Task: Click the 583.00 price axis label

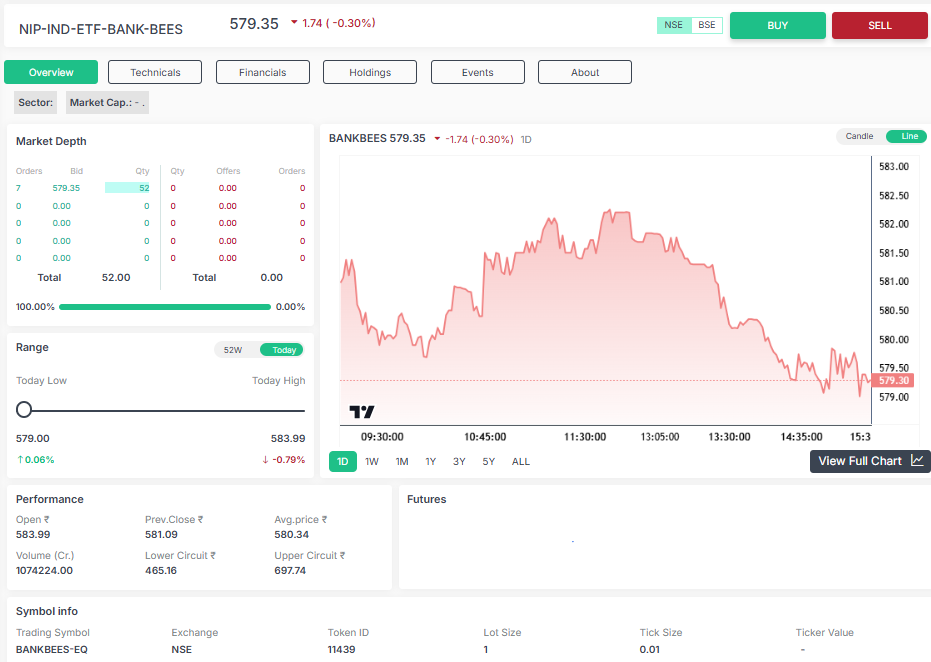Action: pyautogui.click(x=894, y=166)
